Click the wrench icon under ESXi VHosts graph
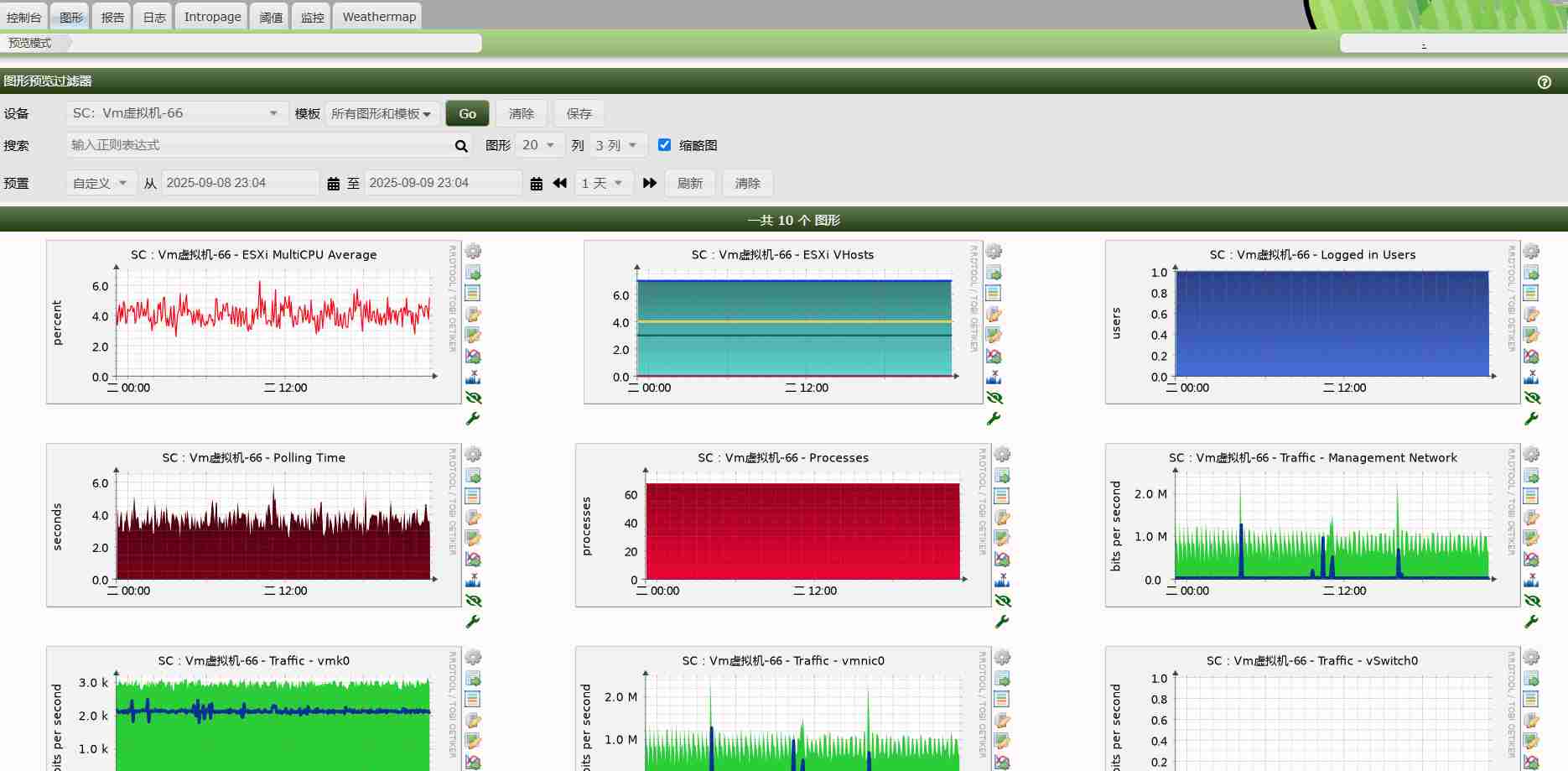The height and width of the screenshot is (771, 1568). tap(994, 419)
